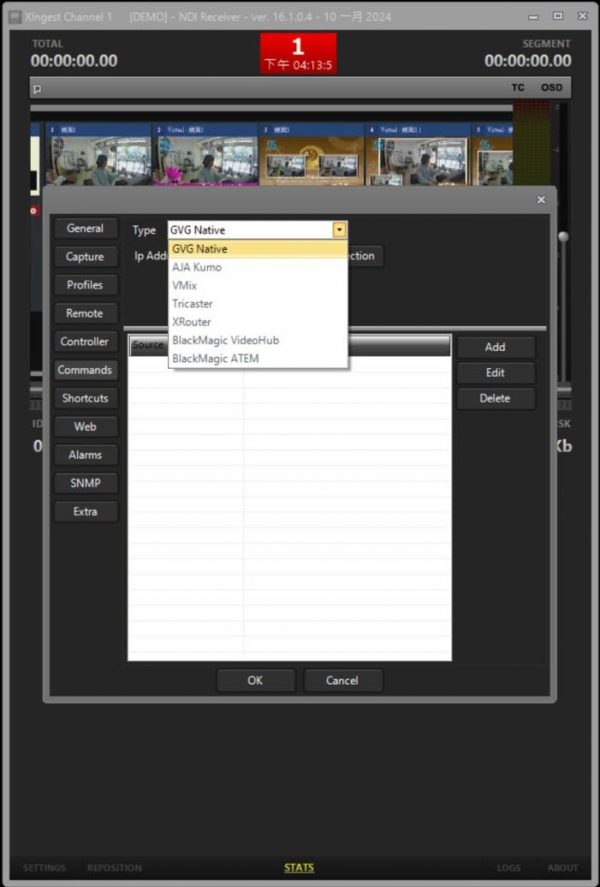This screenshot has width=600, height=887.
Task: Select source thumbnail number 4
Action: (x=417, y=154)
